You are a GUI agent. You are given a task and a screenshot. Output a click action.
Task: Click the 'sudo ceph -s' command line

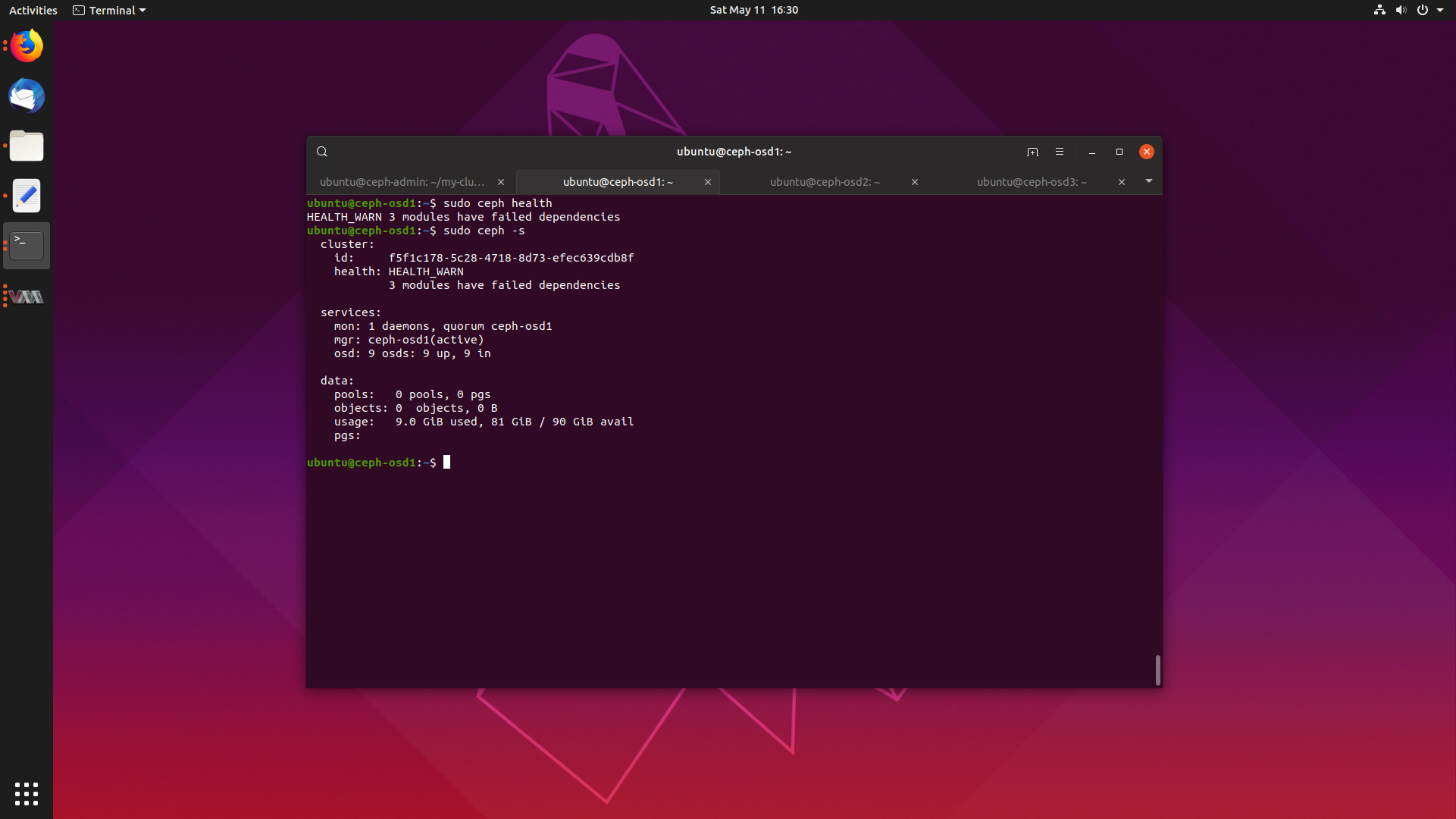415,231
